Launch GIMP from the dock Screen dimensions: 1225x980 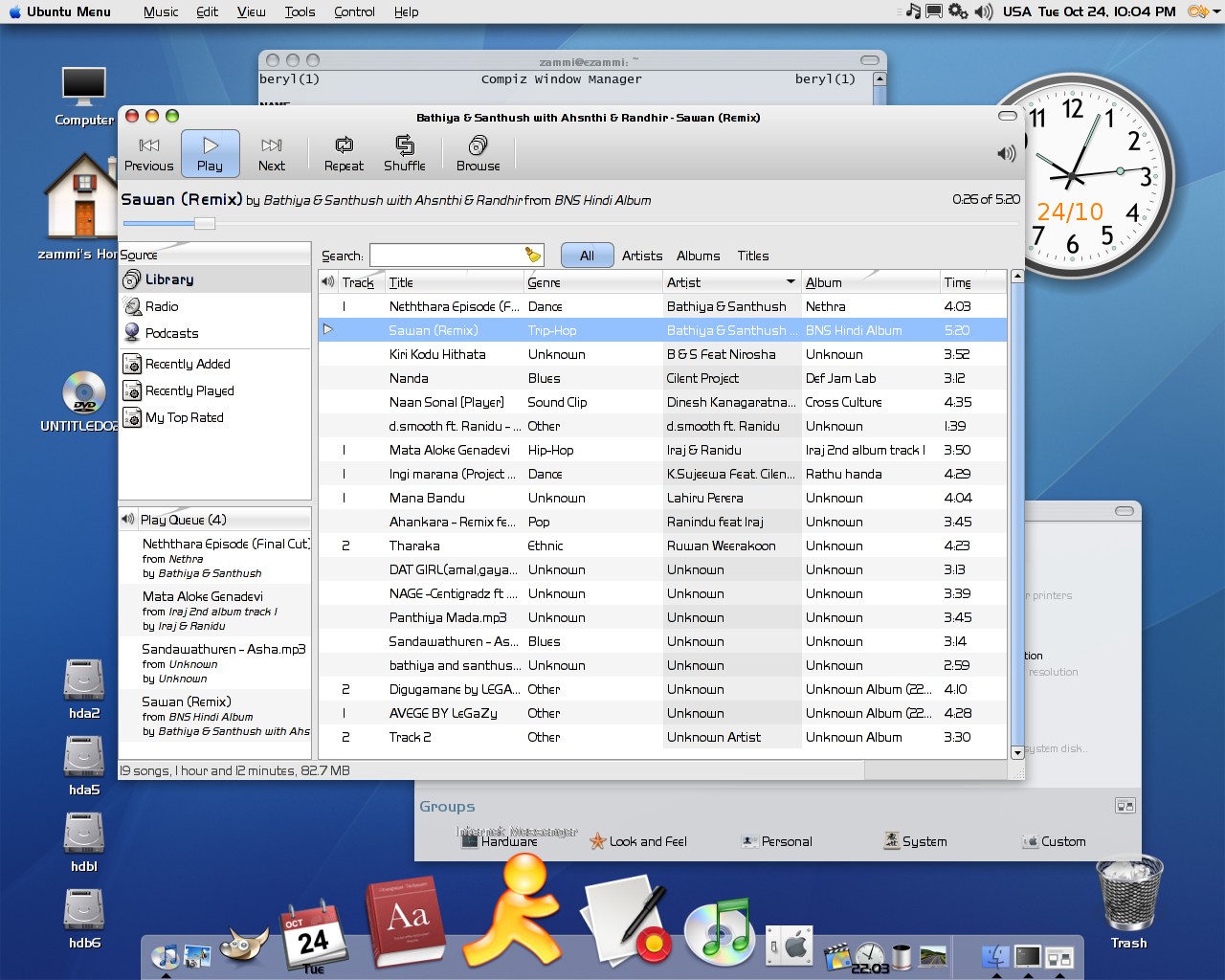[x=244, y=947]
